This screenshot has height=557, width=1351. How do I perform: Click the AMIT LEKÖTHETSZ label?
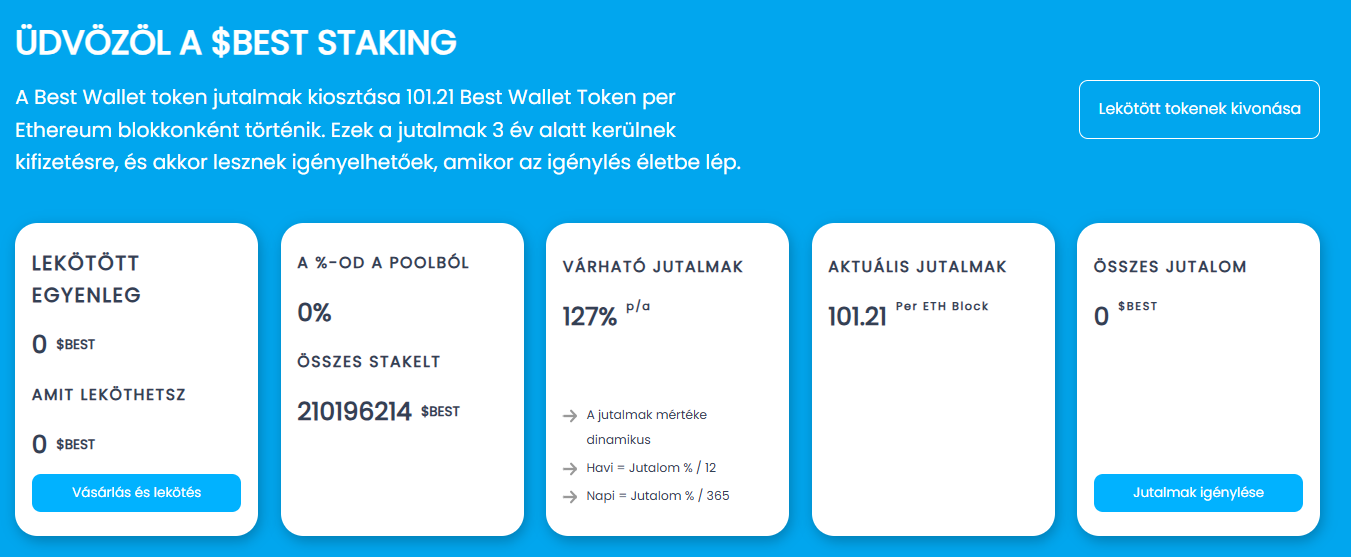[109, 395]
